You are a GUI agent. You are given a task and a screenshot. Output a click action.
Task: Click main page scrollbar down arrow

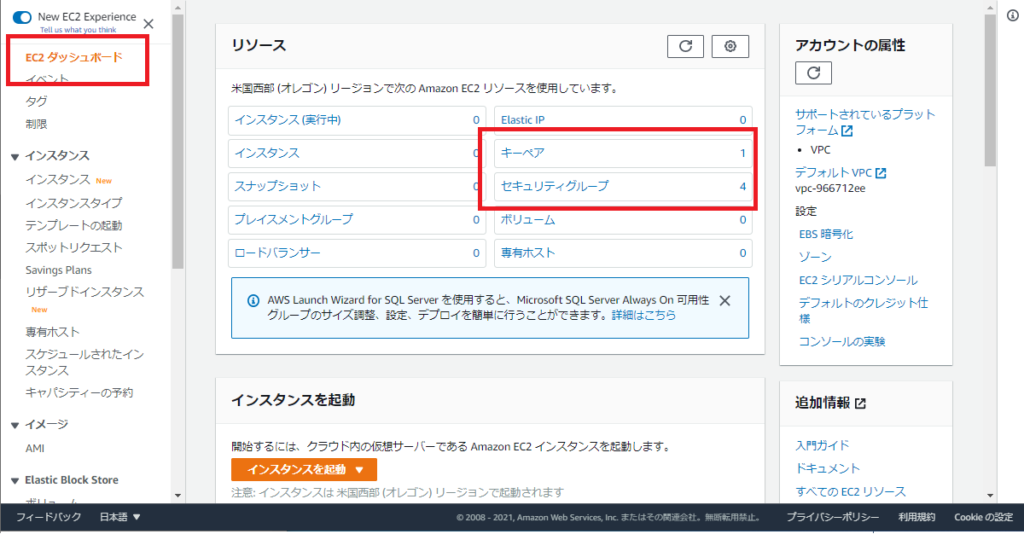pos(990,495)
